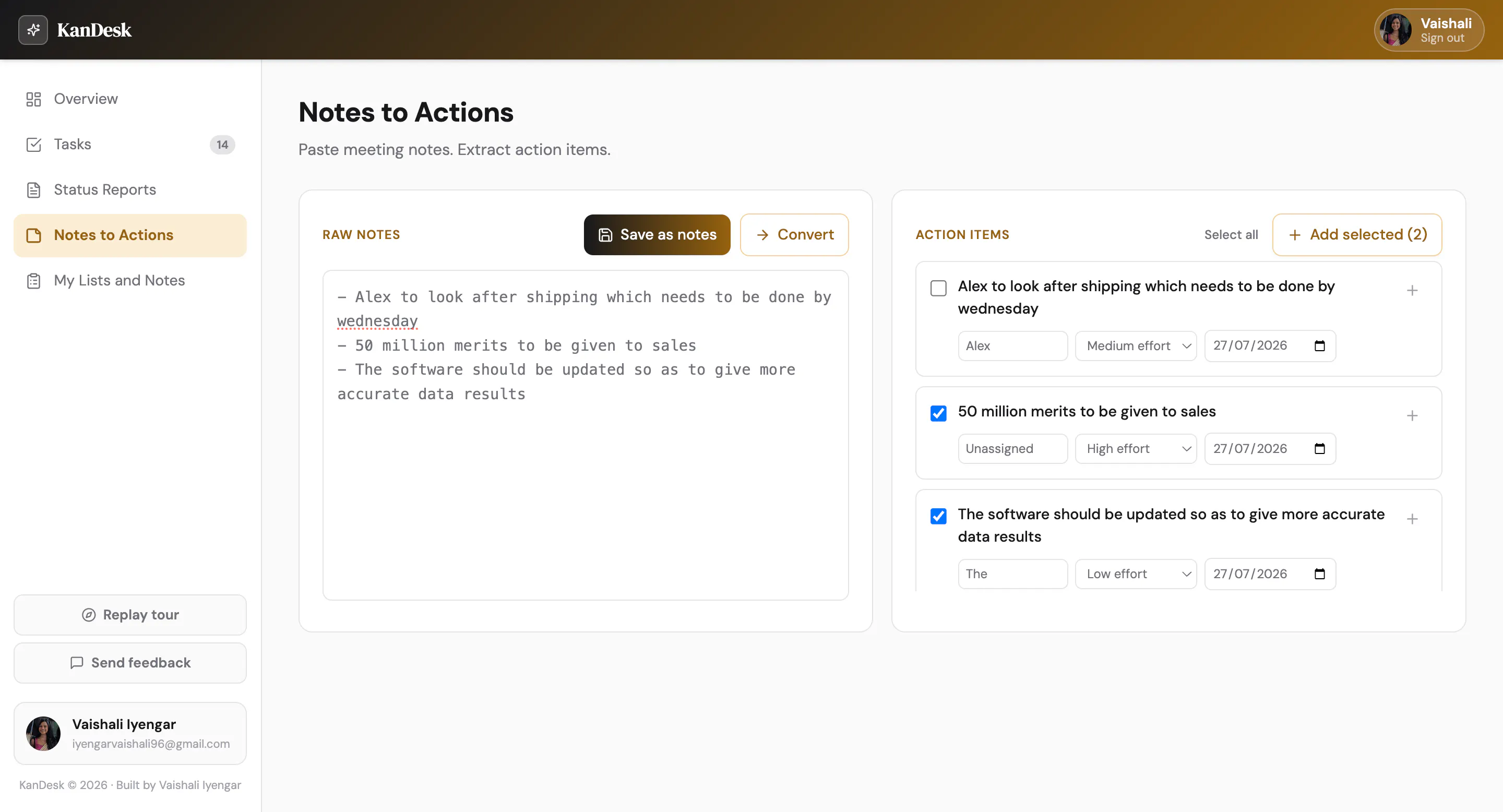Check the Alex shipping action item checkbox
Image resolution: width=1503 pixels, height=812 pixels.
pos(938,288)
